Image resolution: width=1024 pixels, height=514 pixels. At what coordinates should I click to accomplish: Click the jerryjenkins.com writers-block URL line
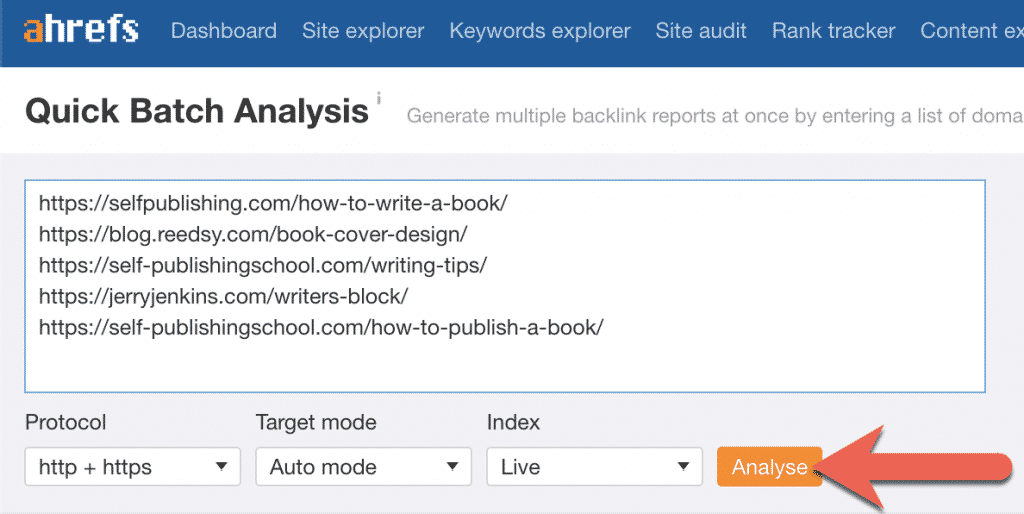[223, 297]
